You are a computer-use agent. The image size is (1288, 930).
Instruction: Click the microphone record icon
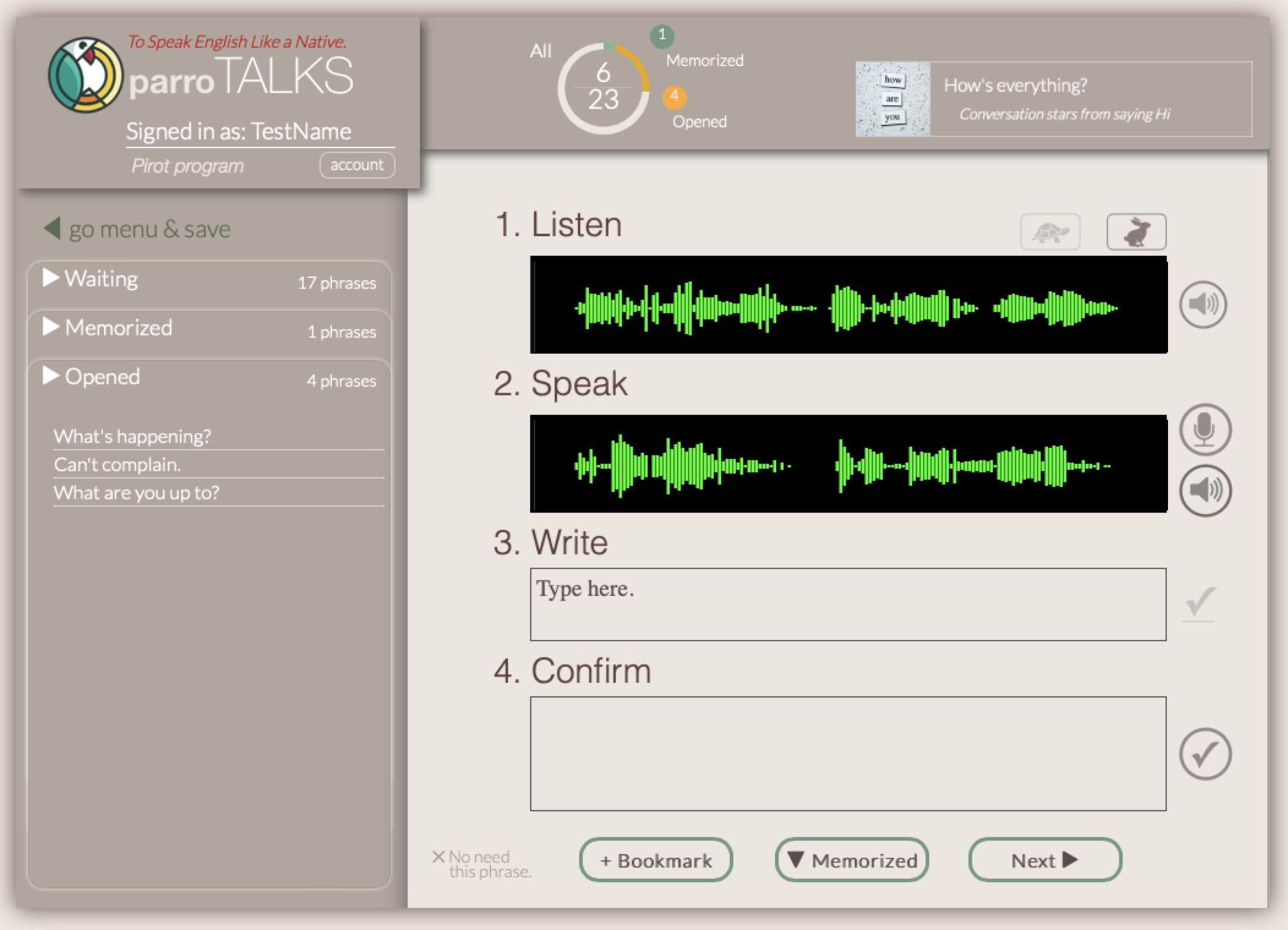coord(1205,429)
